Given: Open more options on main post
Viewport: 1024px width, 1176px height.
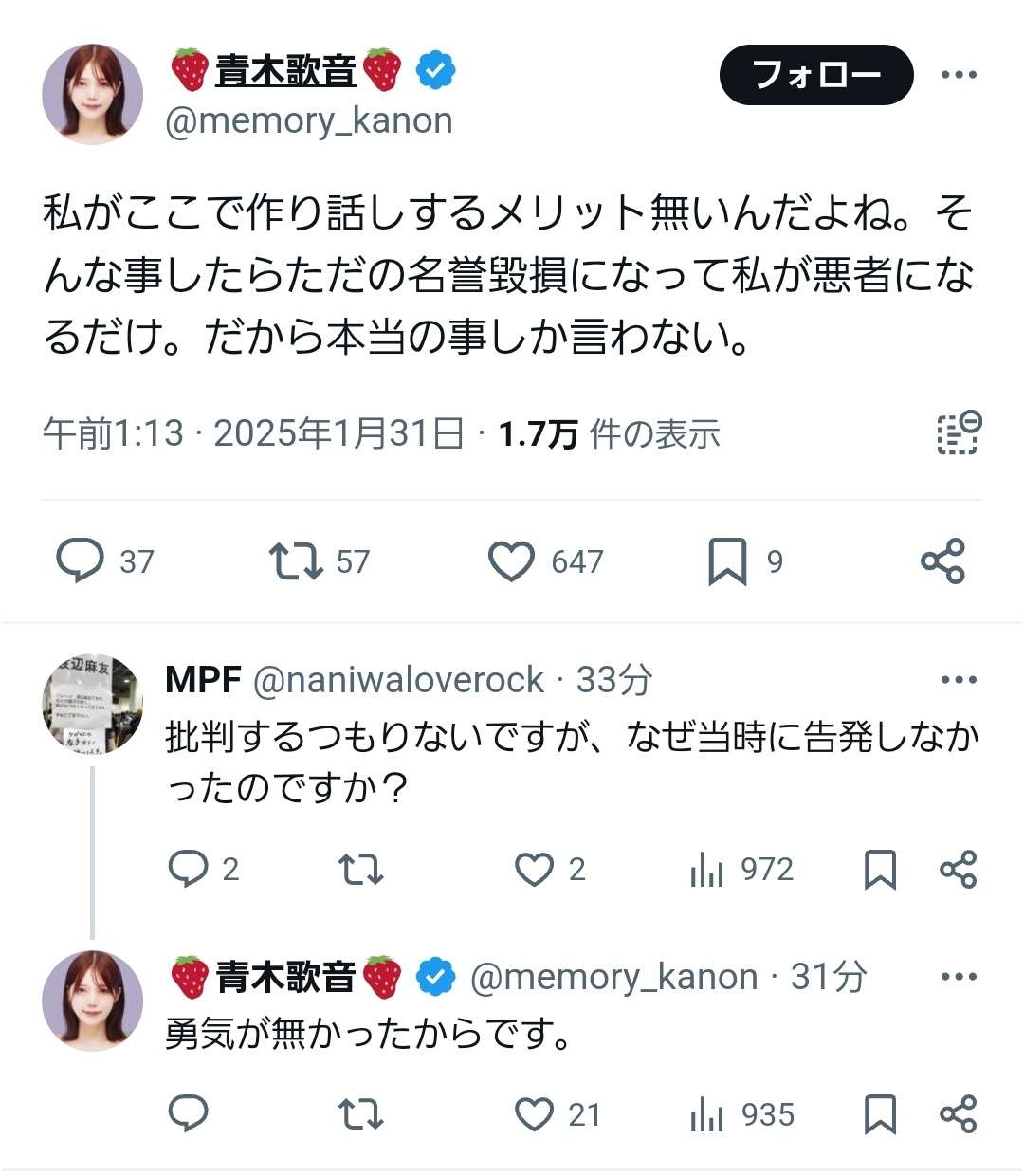Looking at the screenshot, I should (x=959, y=75).
